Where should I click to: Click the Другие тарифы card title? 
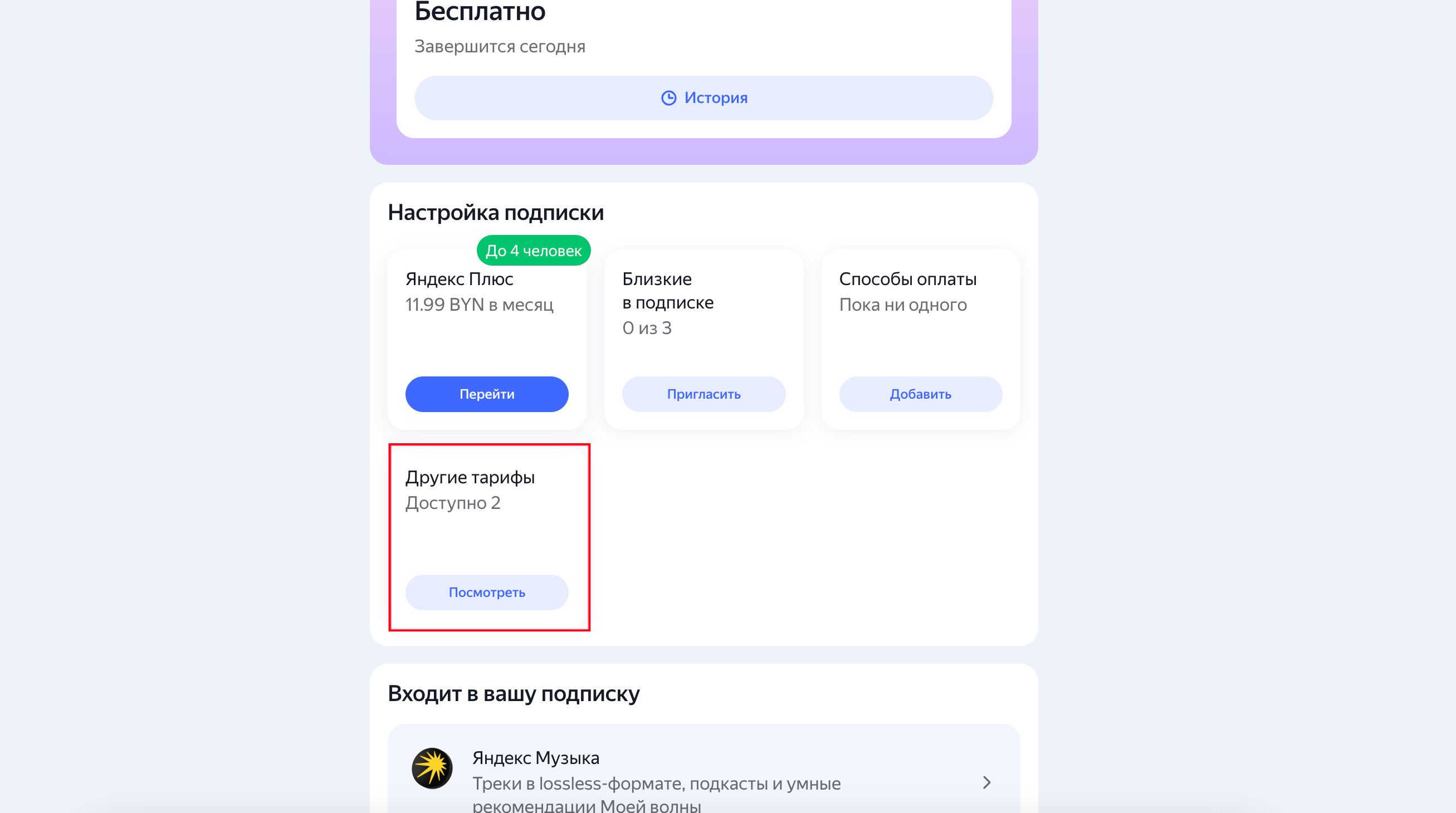(470, 477)
